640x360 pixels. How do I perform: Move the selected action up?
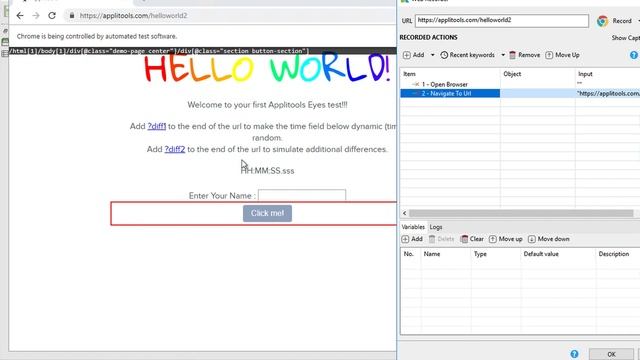coord(562,55)
